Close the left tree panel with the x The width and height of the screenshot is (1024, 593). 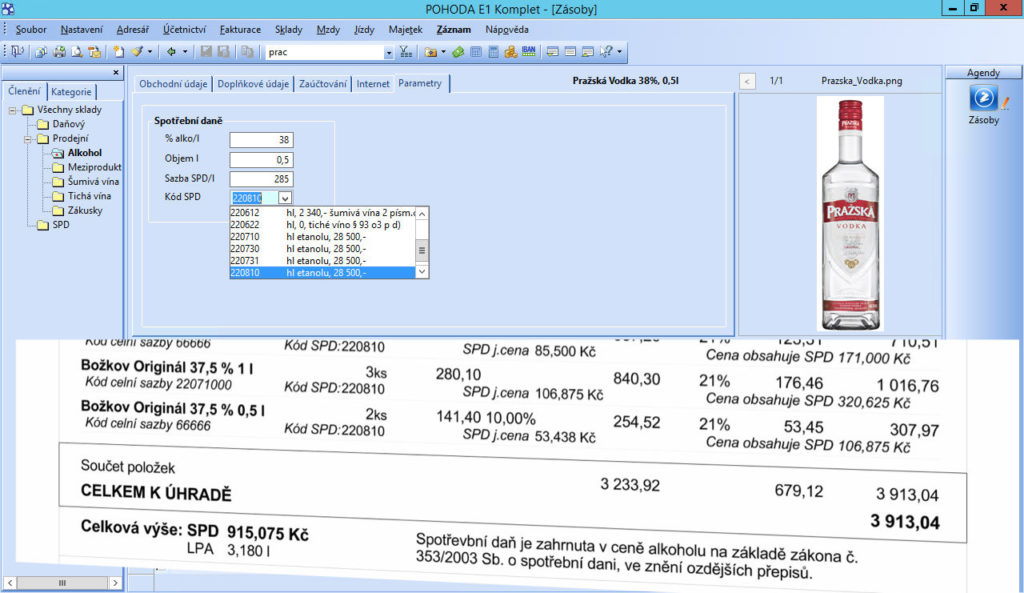point(116,72)
